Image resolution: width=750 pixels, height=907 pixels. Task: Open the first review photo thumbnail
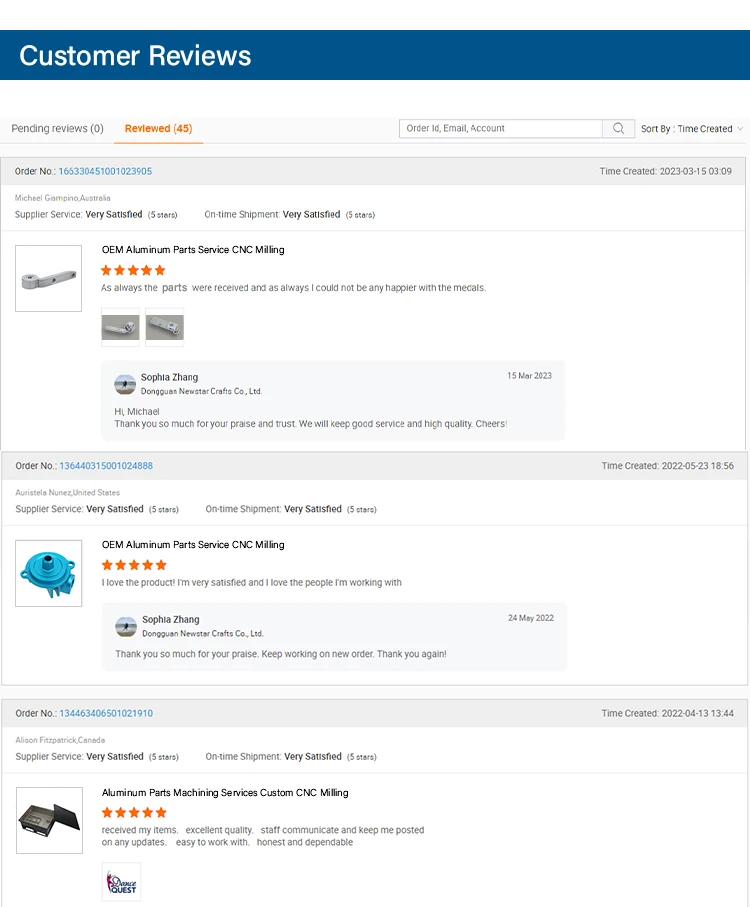[121, 327]
